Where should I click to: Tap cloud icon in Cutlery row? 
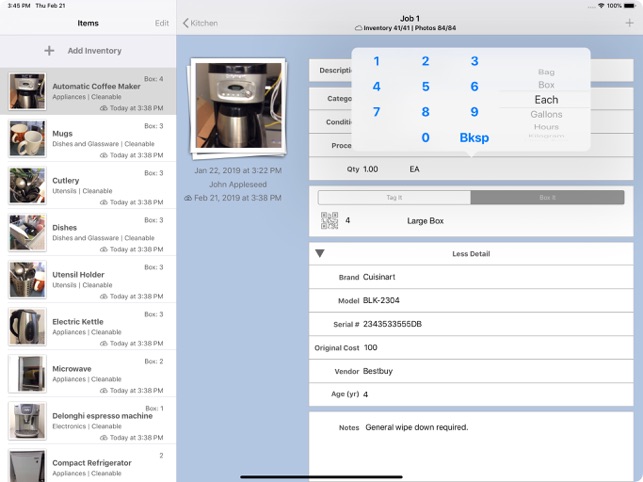[104, 202]
